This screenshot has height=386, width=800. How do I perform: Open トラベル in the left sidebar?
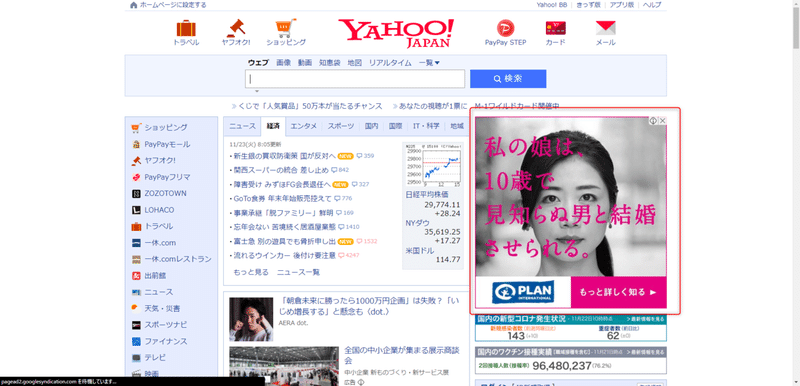[x=159, y=226]
